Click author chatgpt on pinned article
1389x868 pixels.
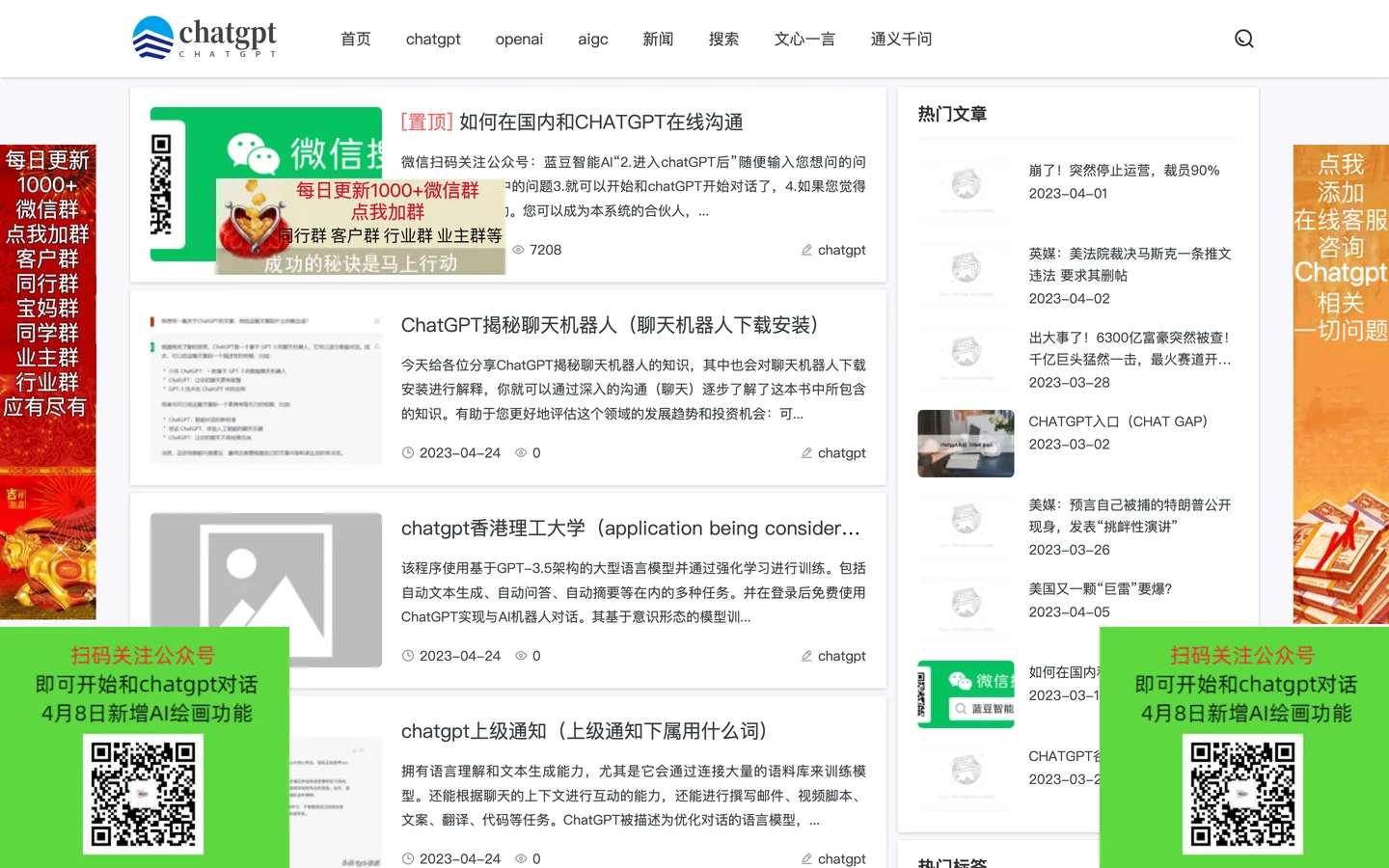coord(842,250)
